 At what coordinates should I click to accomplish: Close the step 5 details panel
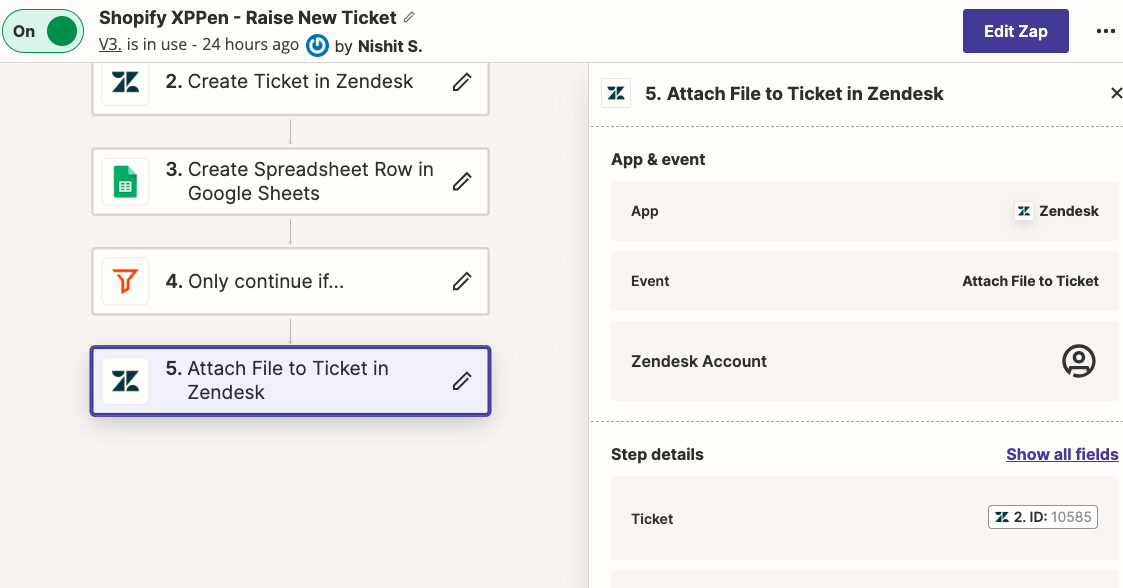(x=1116, y=93)
